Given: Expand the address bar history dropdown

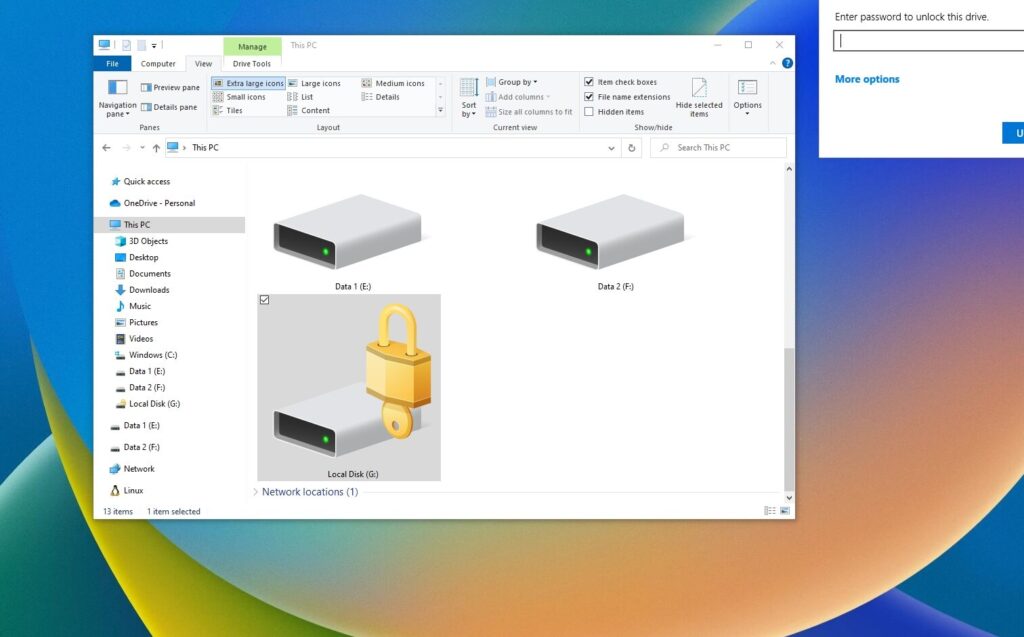Looking at the screenshot, I should 611,148.
